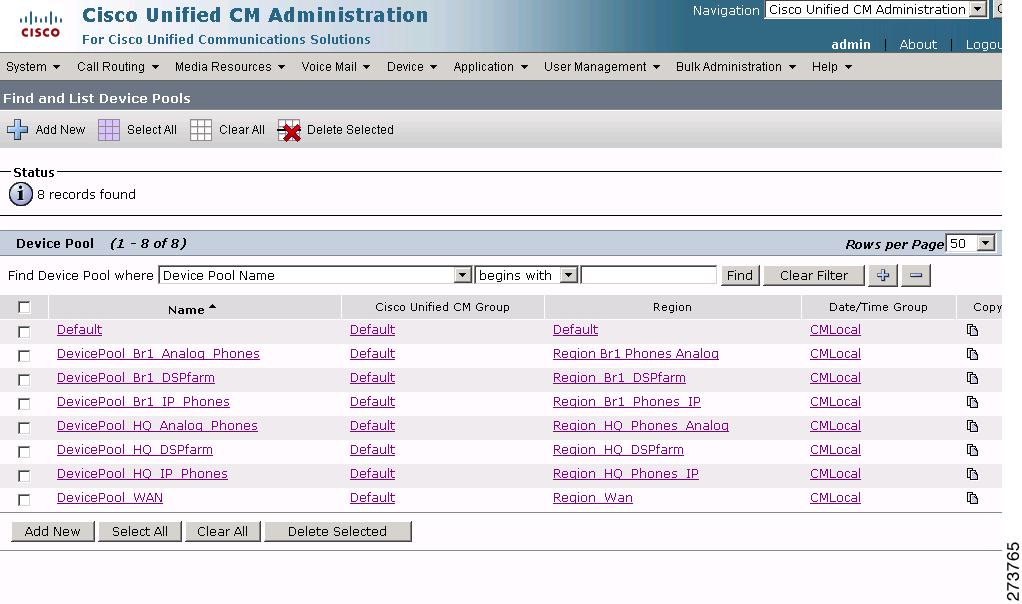Click the Delete Selected red X icon
Viewport: 1022px width, 604px height.
[x=289, y=130]
